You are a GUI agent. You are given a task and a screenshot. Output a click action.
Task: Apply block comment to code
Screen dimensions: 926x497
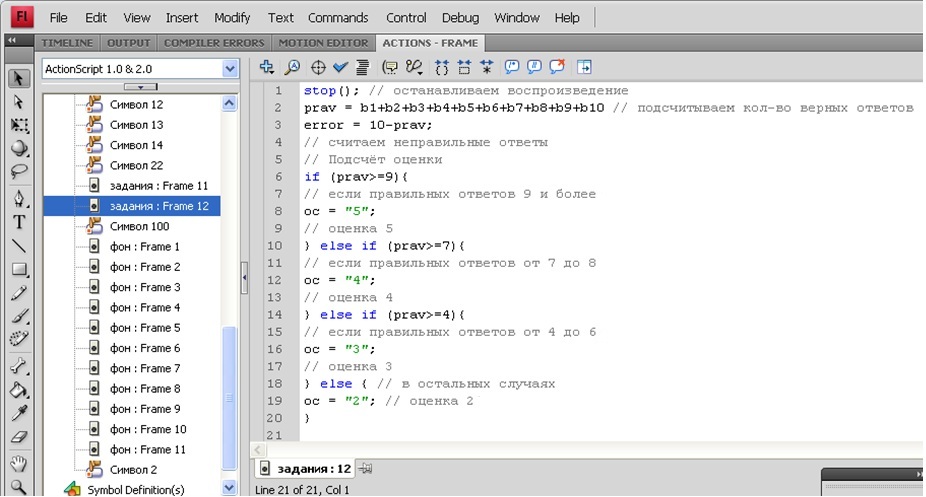coord(512,67)
